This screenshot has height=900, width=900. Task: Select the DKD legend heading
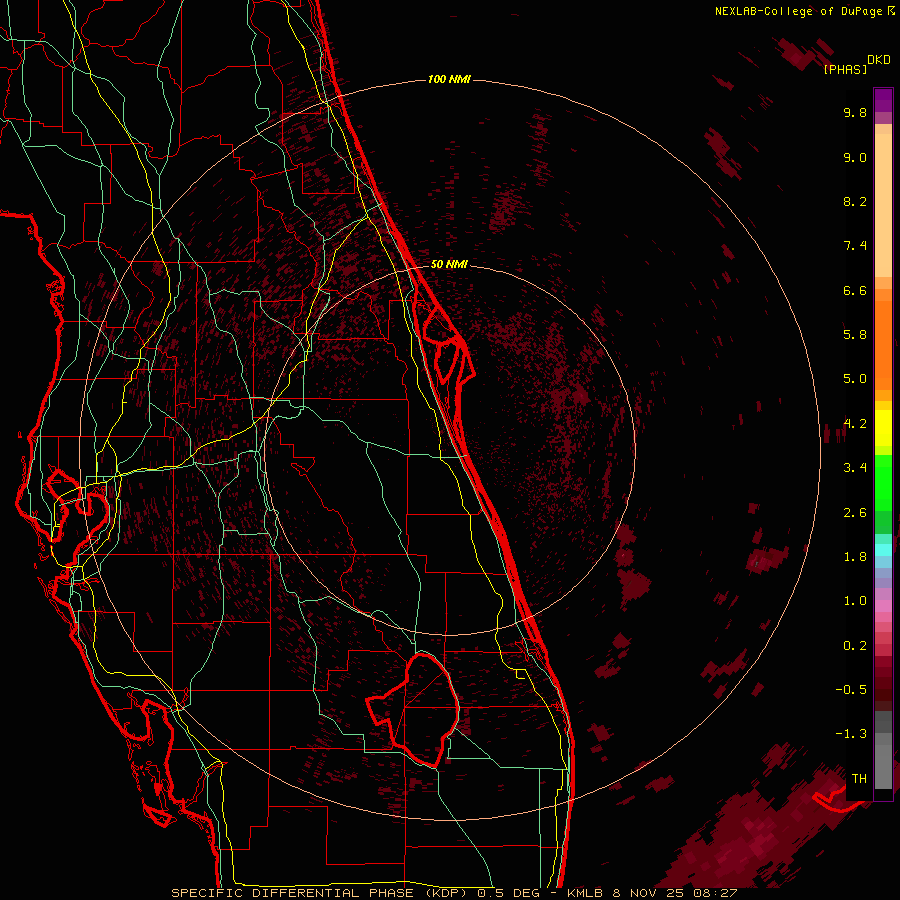[x=879, y=60]
